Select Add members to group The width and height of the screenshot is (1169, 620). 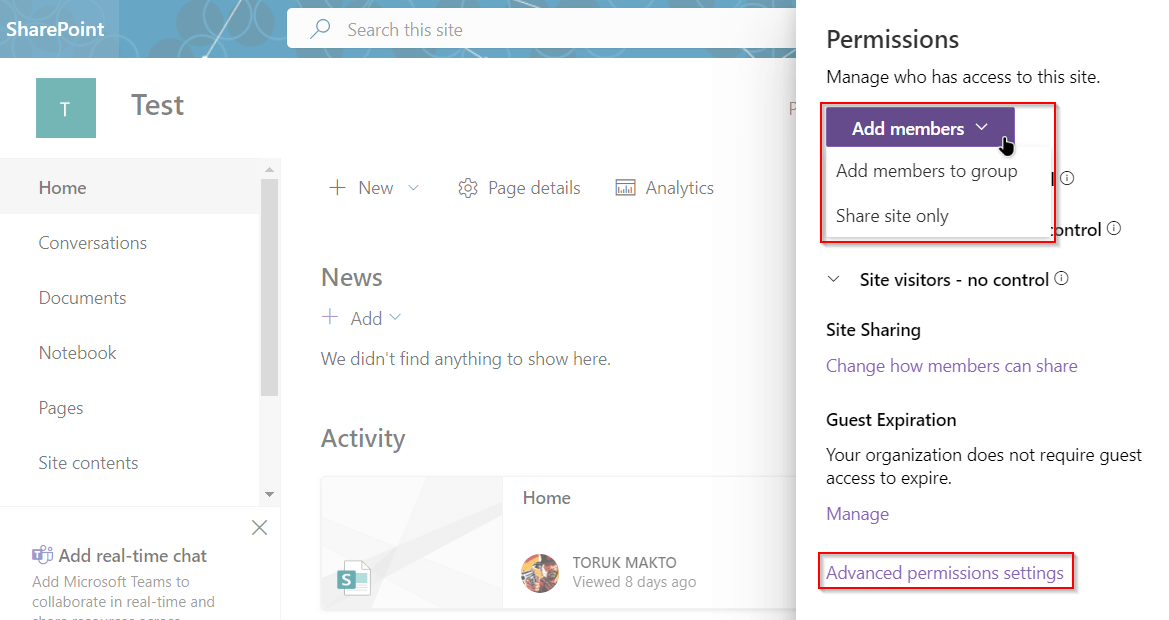point(926,170)
